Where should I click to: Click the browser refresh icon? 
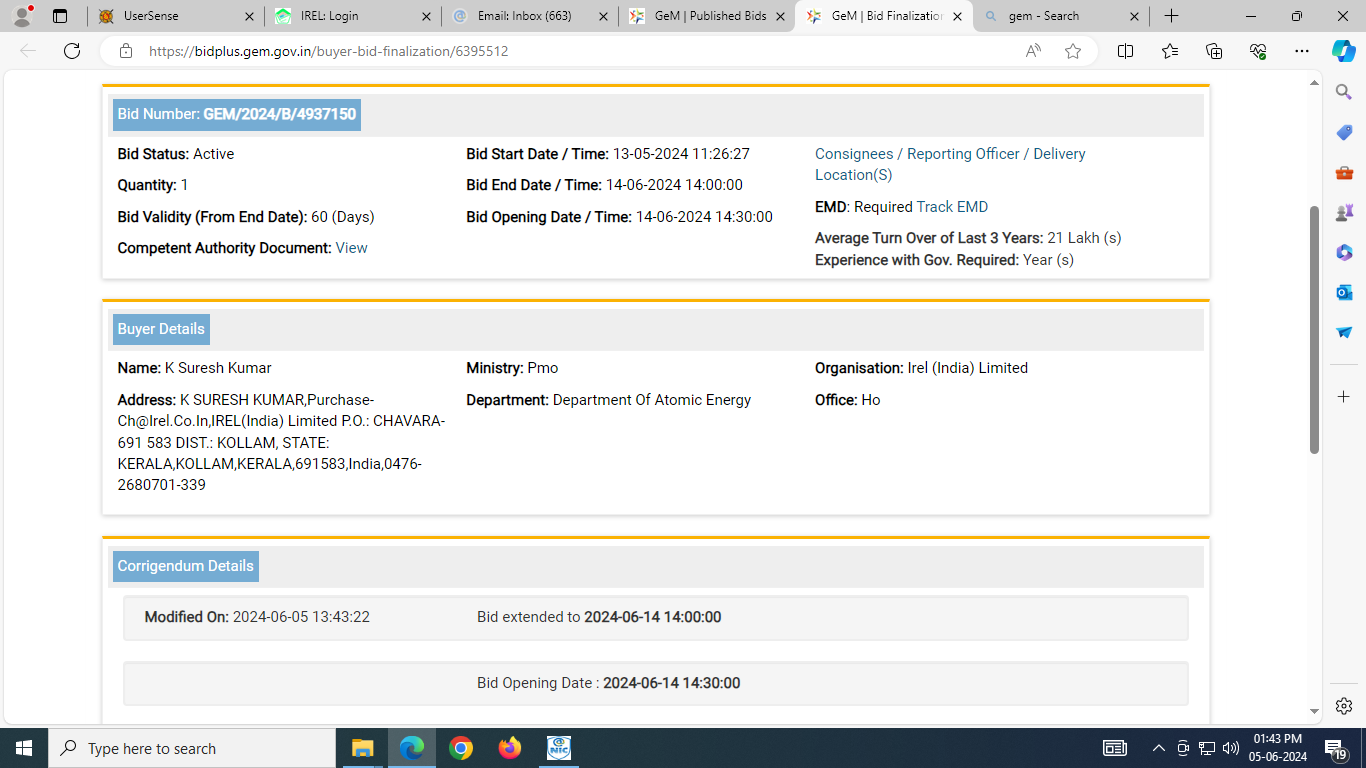(x=72, y=51)
